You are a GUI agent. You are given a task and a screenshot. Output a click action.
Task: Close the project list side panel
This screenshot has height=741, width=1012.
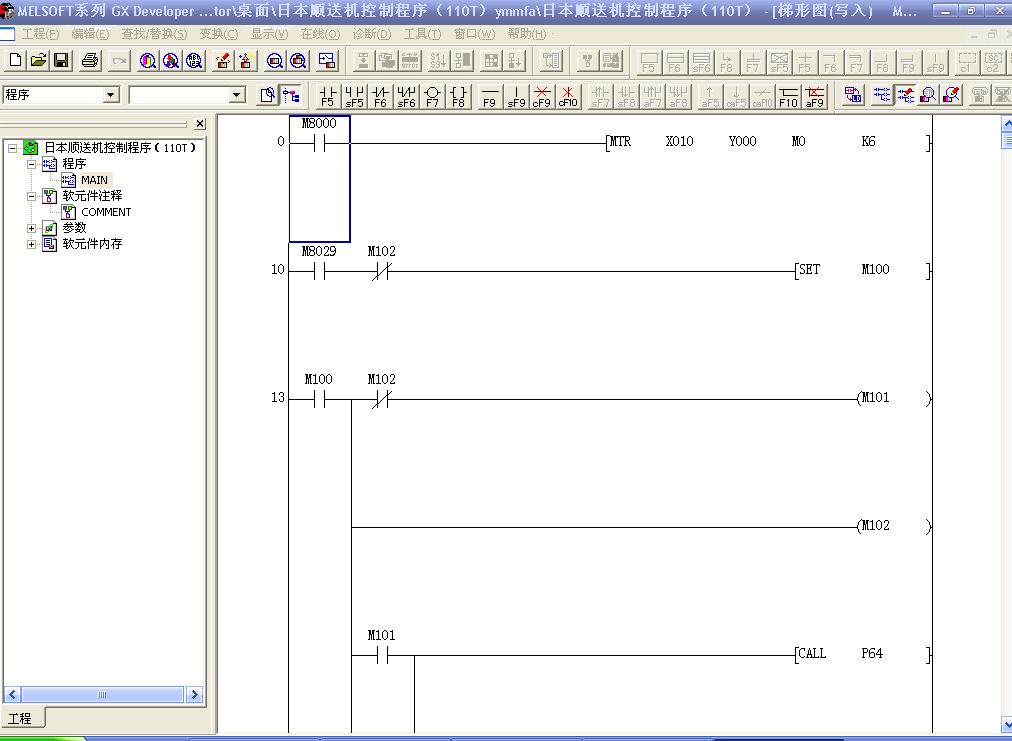[x=200, y=124]
